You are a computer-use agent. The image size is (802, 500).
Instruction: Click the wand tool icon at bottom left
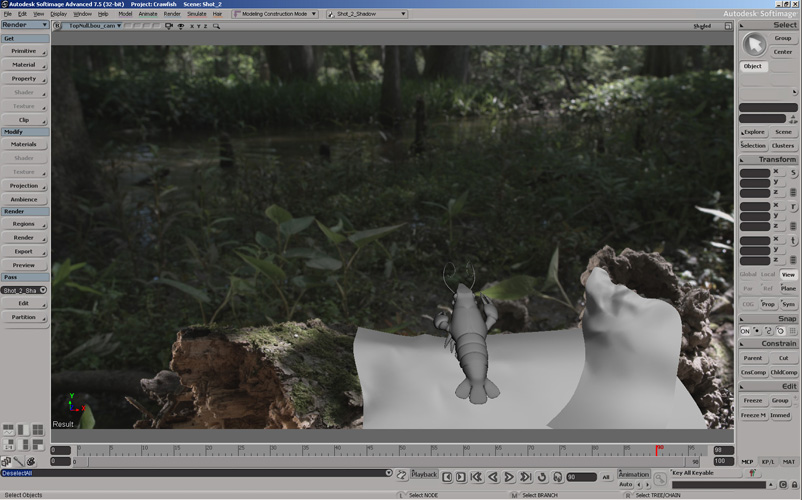point(18,462)
